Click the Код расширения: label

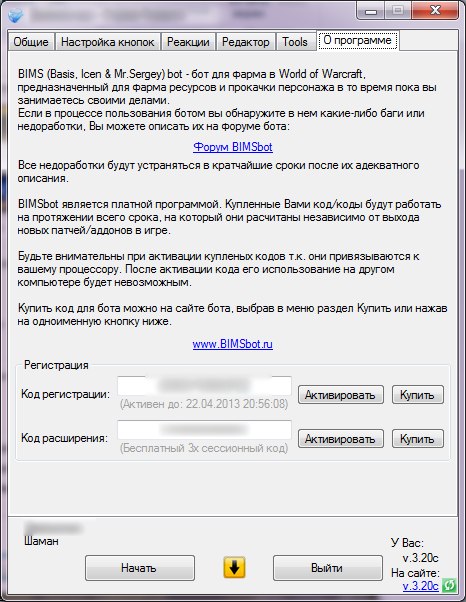click(x=64, y=438)
